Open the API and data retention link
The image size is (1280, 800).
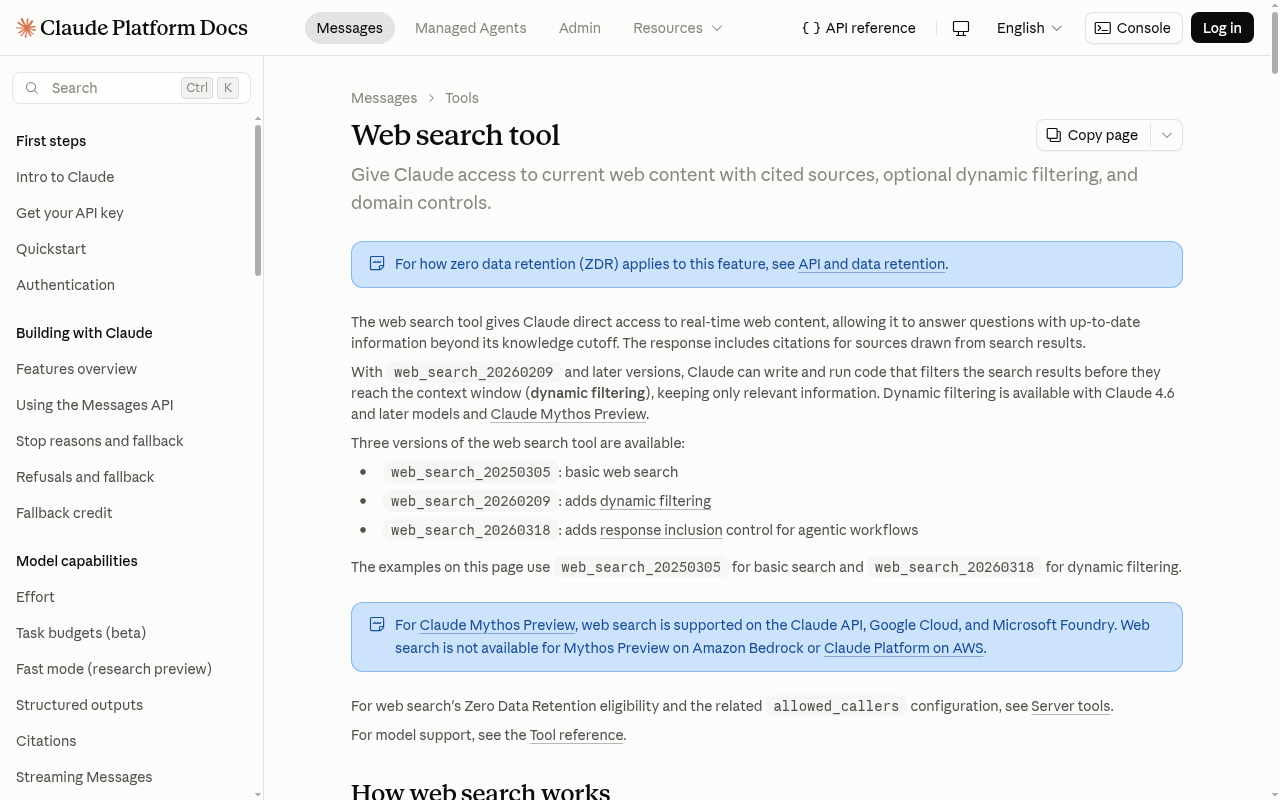[871, 264]
